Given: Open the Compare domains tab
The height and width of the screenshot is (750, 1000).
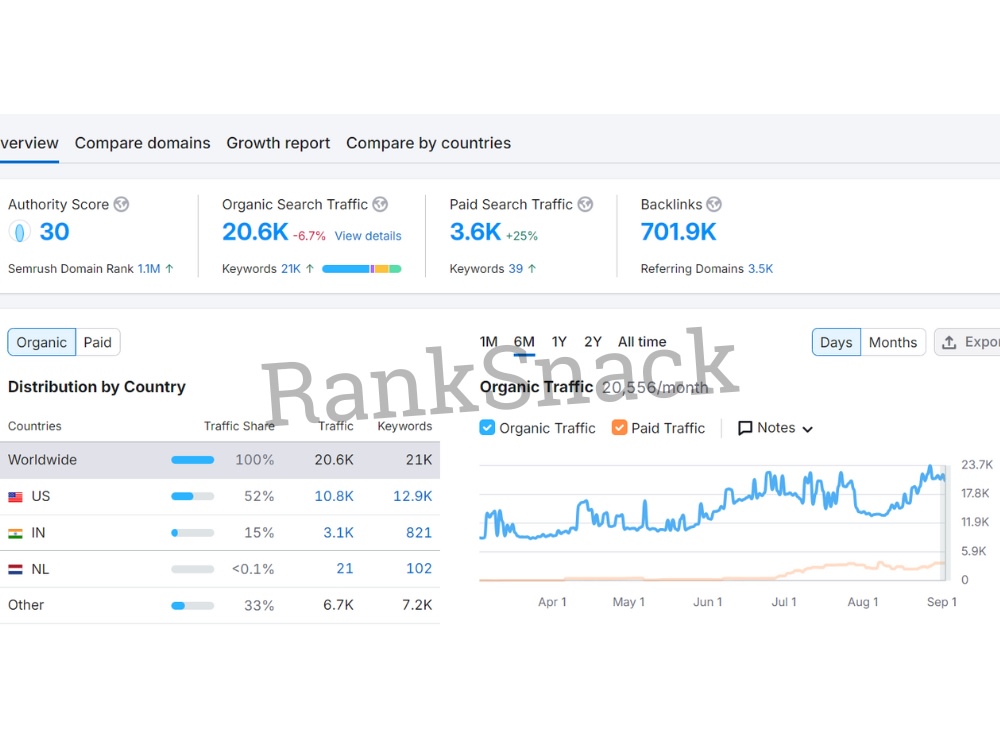Looking at the screenshot, I should pos(142,143).
